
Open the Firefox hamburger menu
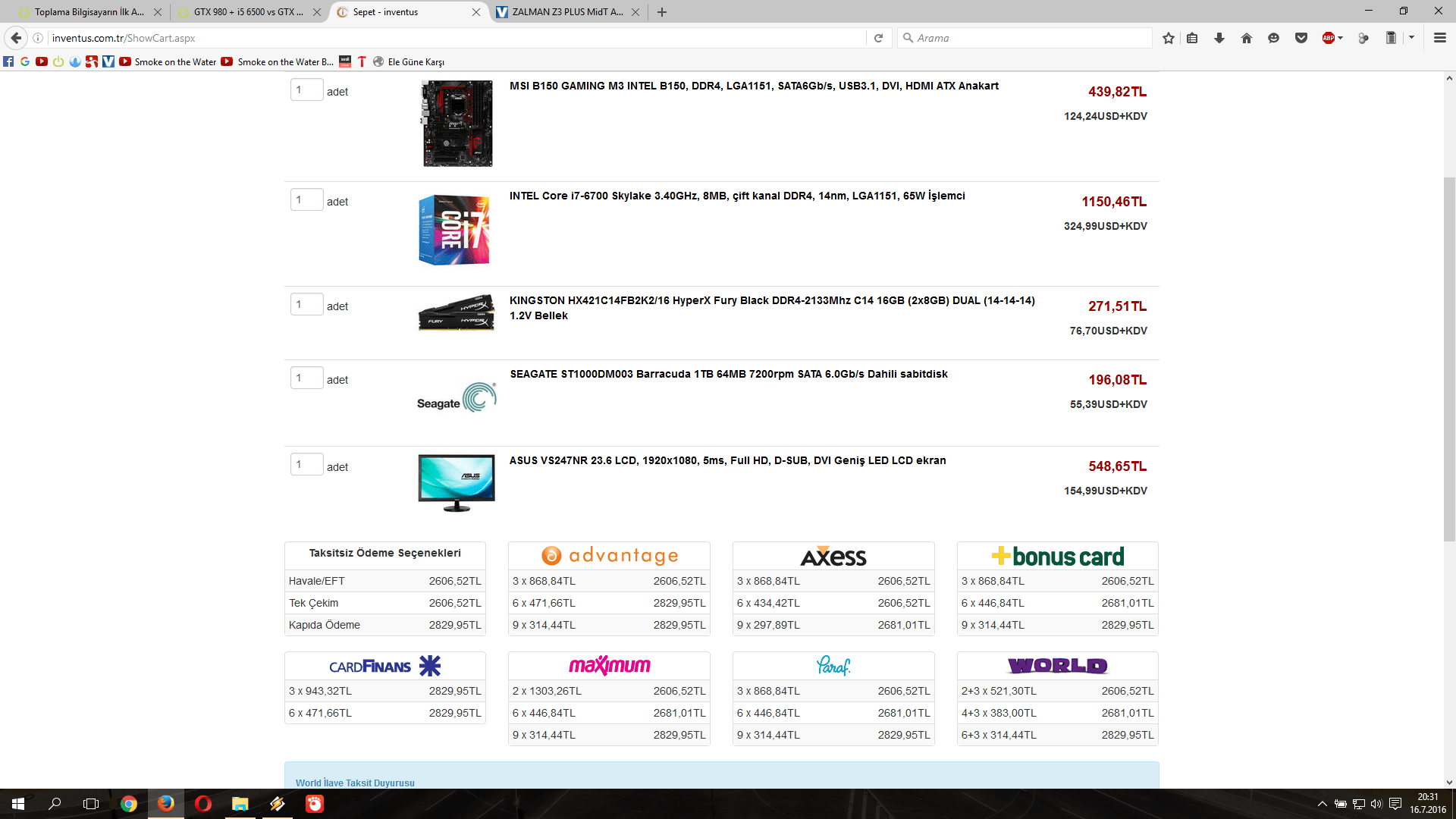pos(1439,38)
